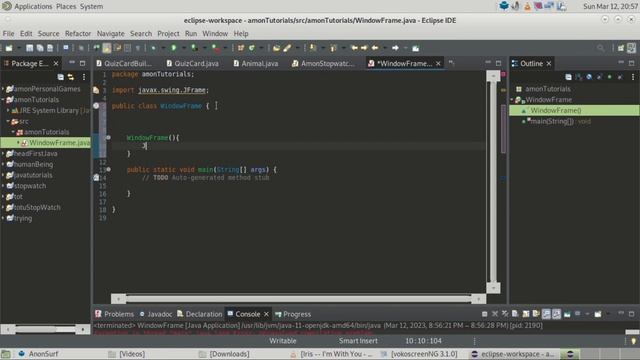Open the Navigate menu

tap(111, 33)
